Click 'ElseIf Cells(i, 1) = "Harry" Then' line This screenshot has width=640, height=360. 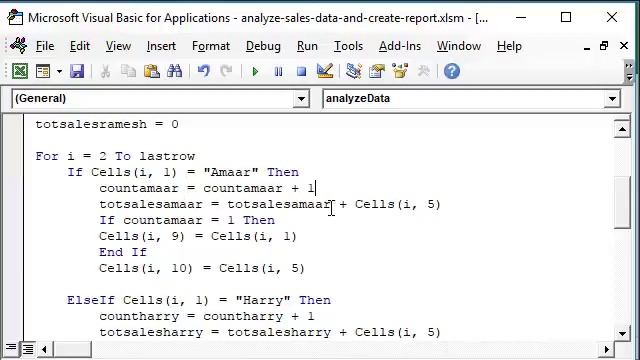(199, 300)
